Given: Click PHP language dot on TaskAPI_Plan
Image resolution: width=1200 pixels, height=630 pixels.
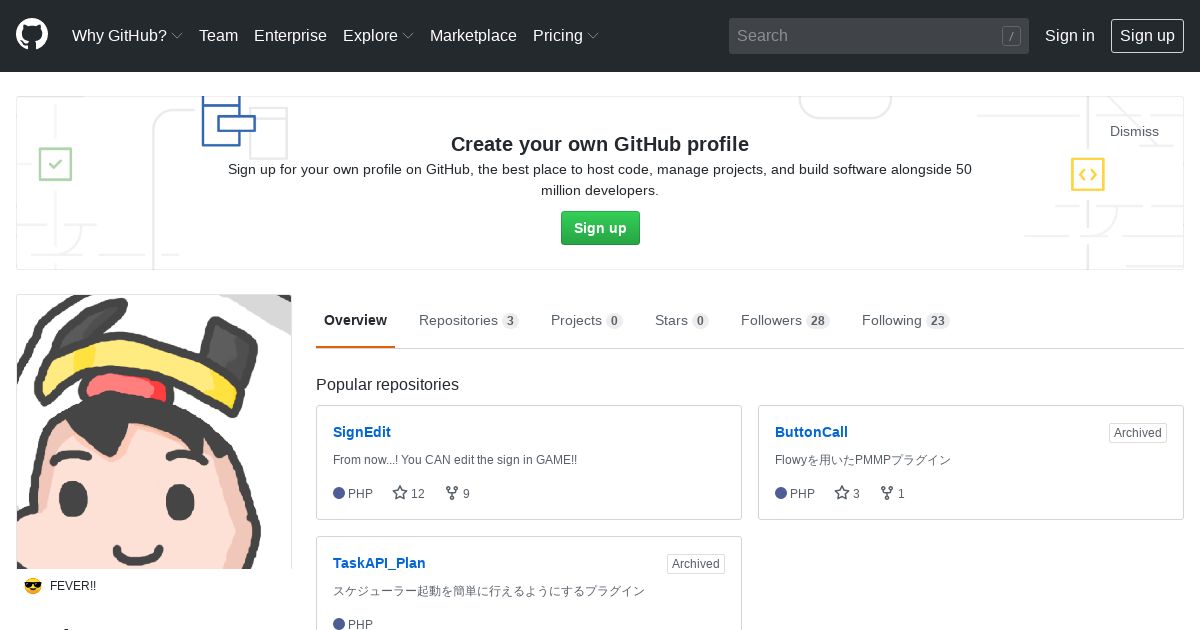Looking at the screenshot, I should [x=339, y=624].
